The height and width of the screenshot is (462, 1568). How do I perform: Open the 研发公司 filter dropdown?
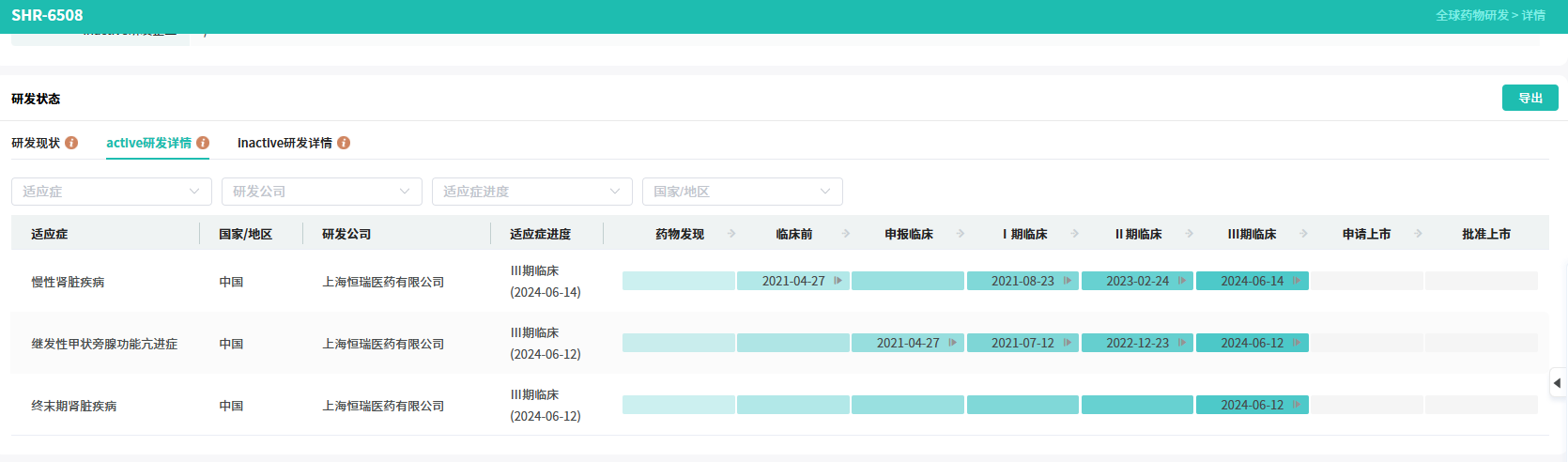[x=321, y=192]
